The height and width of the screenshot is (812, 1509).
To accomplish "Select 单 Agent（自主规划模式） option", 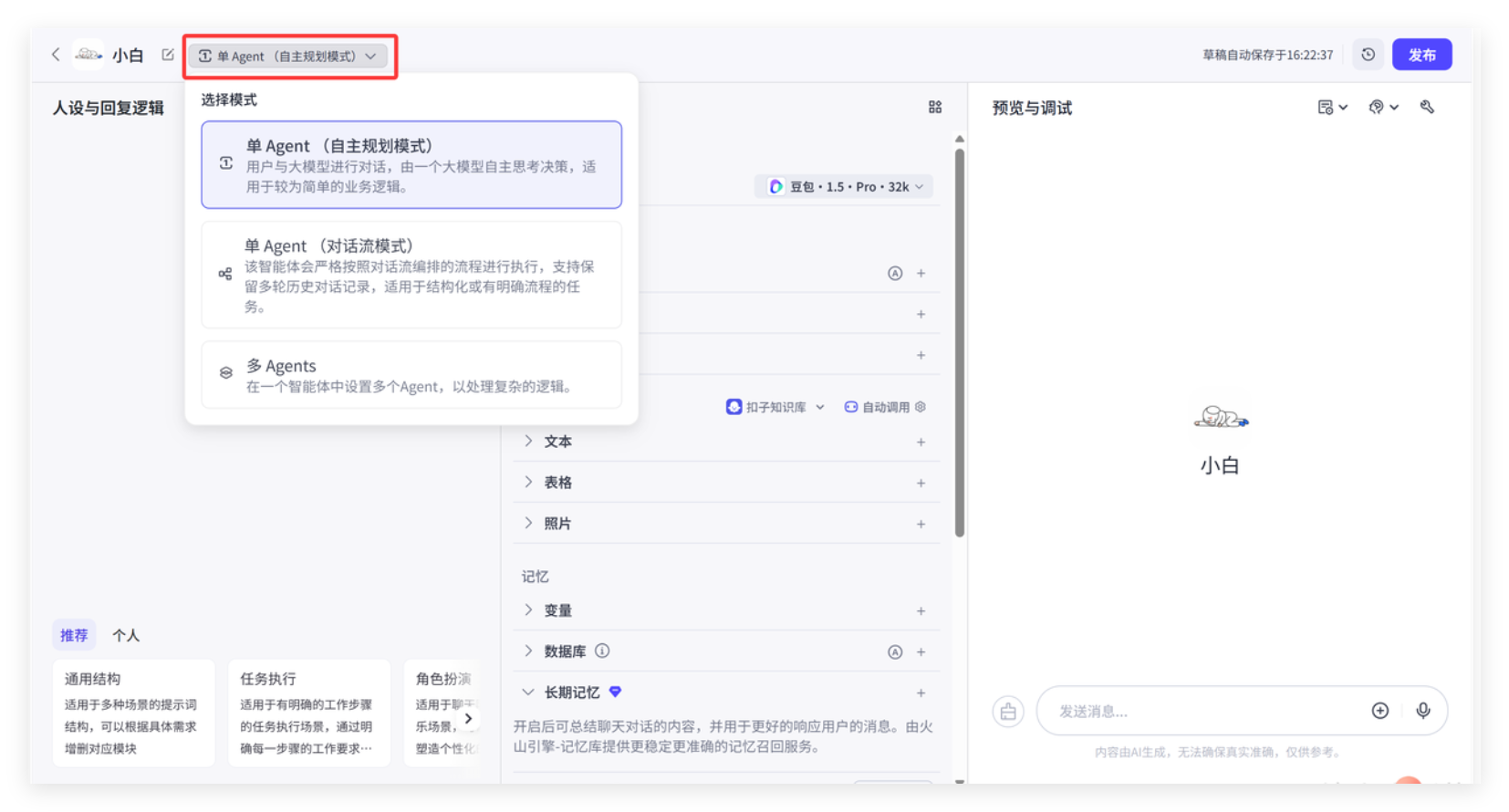I will click(411, 165).
